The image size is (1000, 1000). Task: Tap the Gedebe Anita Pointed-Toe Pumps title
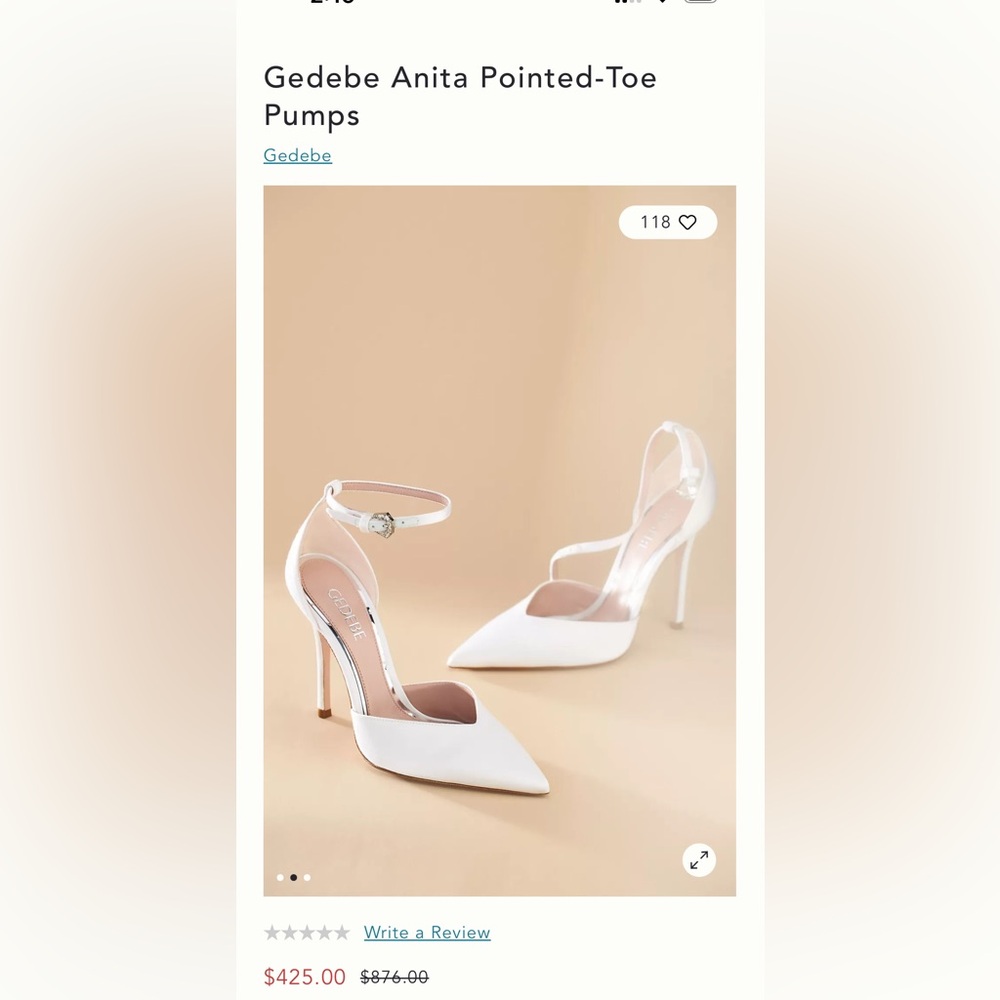coord(460,96)
